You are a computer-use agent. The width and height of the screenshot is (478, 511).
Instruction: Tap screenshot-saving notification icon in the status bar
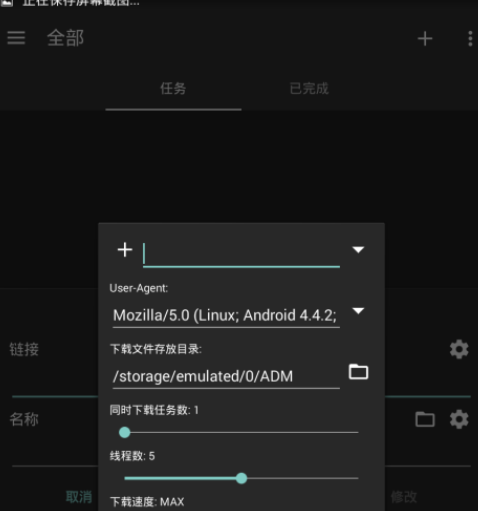tap(7, 3)
